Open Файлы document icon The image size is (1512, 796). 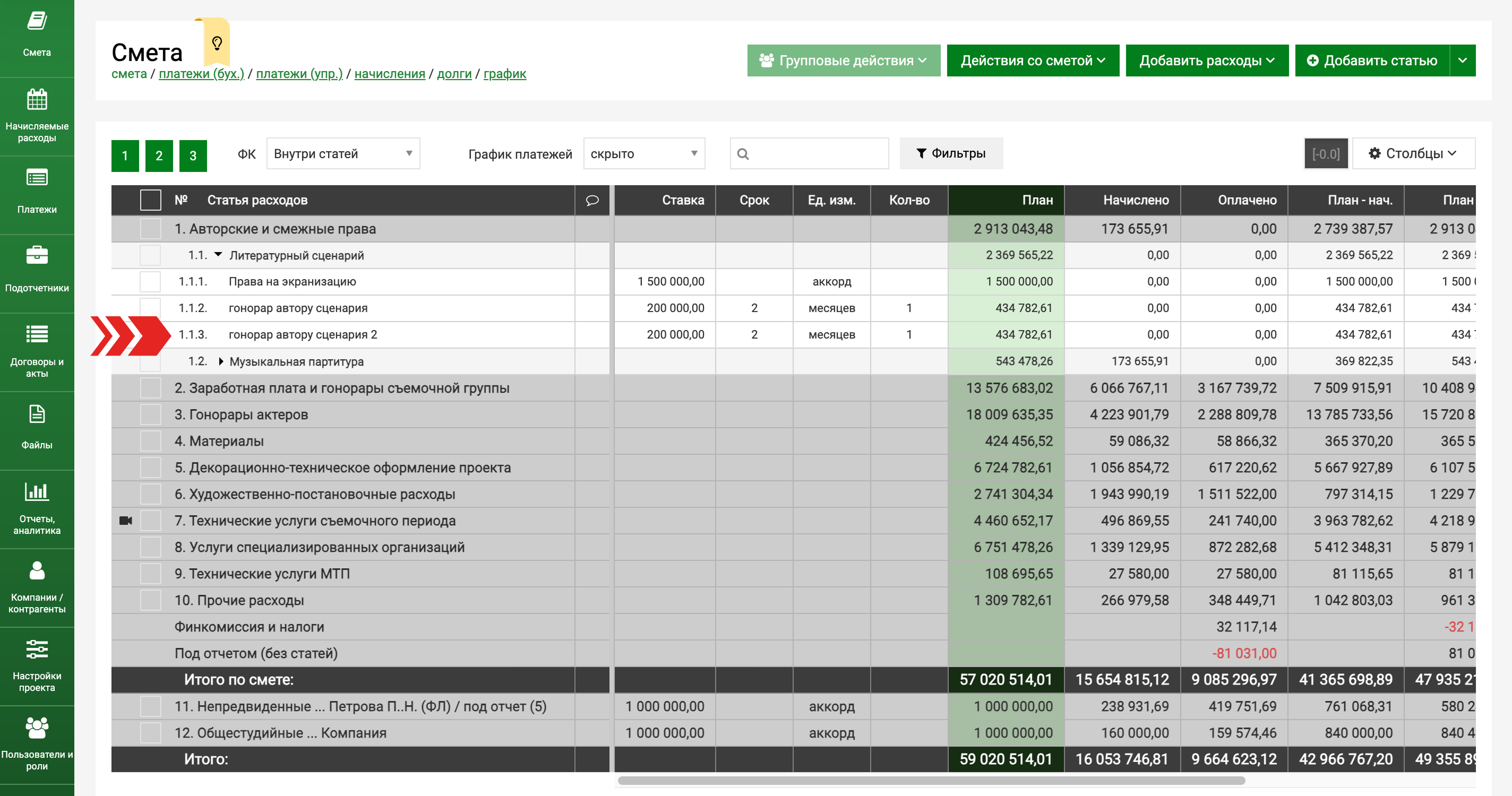tap(37, 414)
